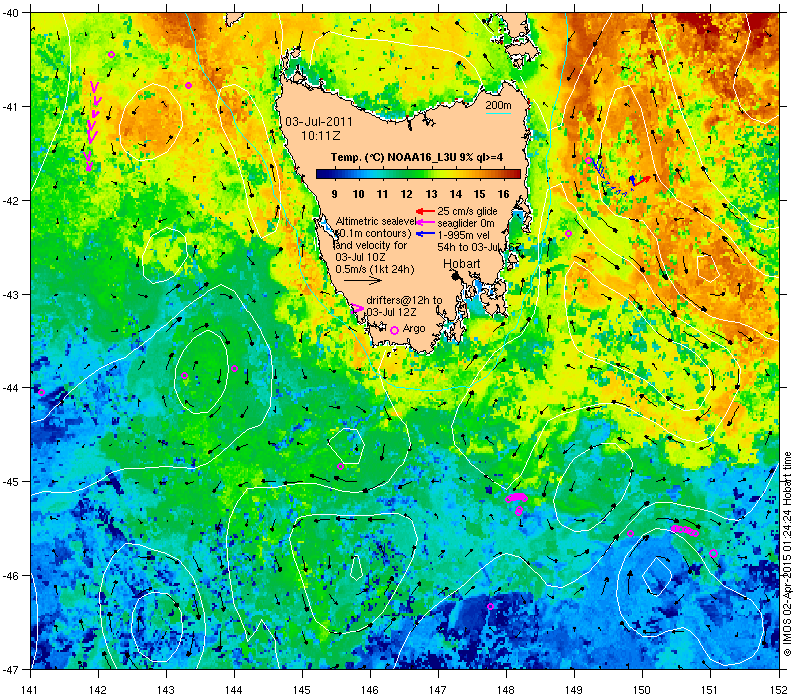Click the '-44' latitude axis label
Image resolution: width=800 pixels, height=700 pixels.
(9, 388)
